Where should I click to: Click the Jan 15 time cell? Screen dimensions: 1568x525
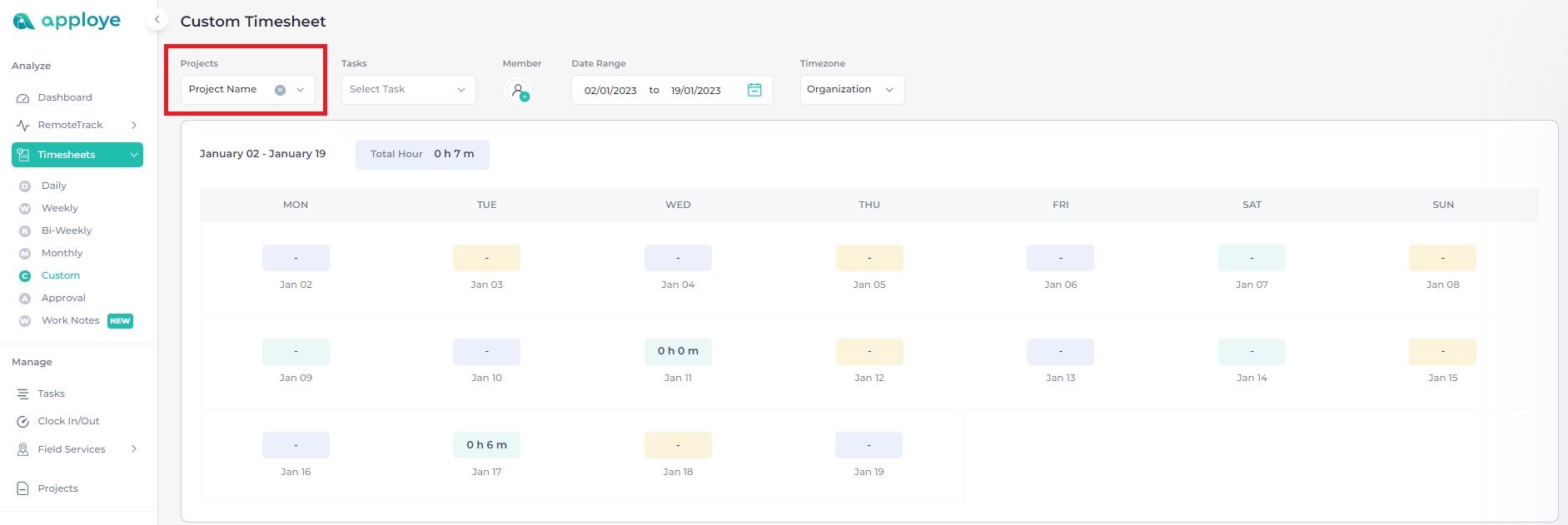(x=1442, y=351)
